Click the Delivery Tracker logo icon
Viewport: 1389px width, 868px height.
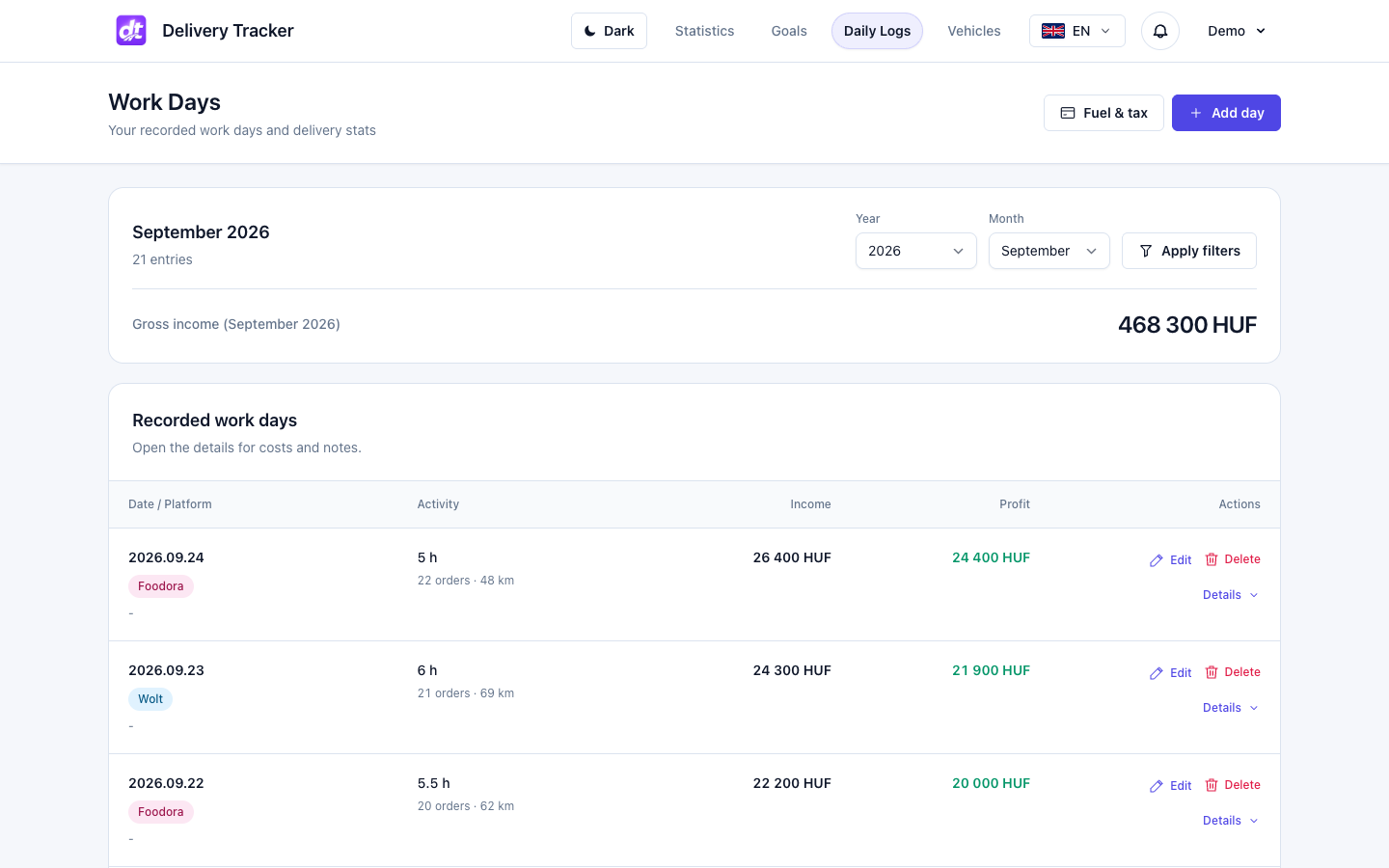coord(131,31)
